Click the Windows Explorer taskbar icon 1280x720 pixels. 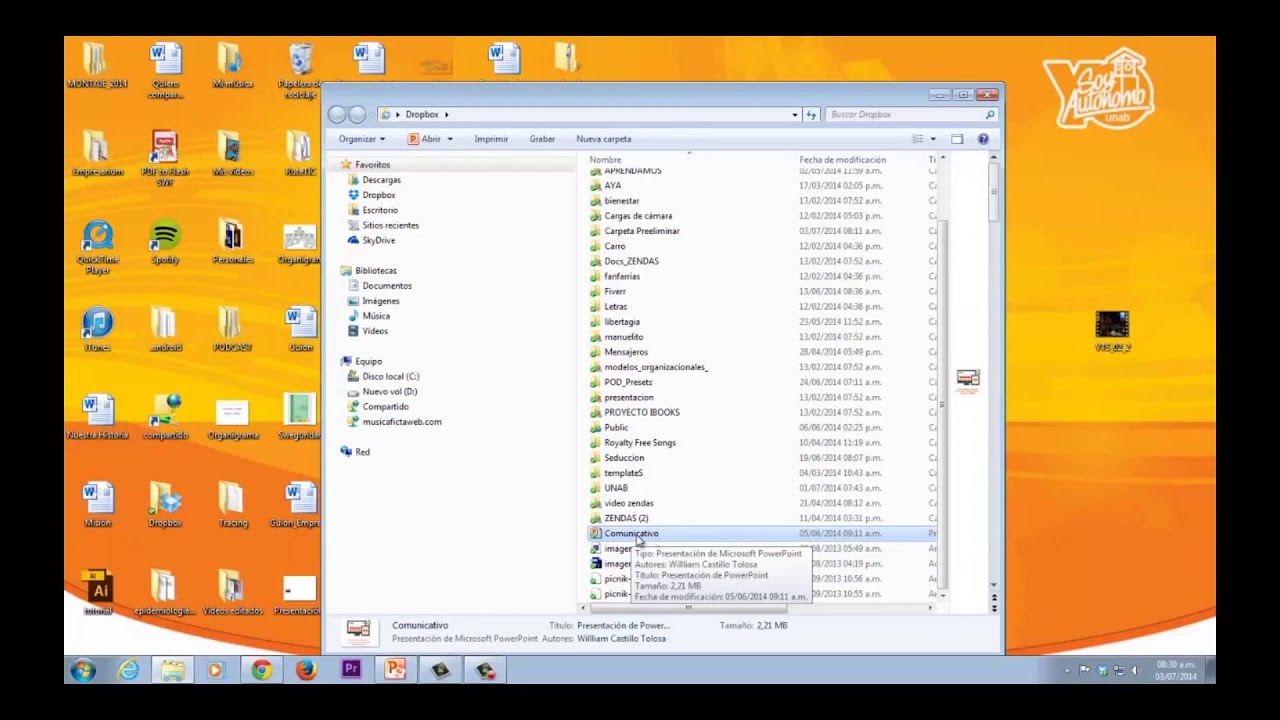click(172, 670)
